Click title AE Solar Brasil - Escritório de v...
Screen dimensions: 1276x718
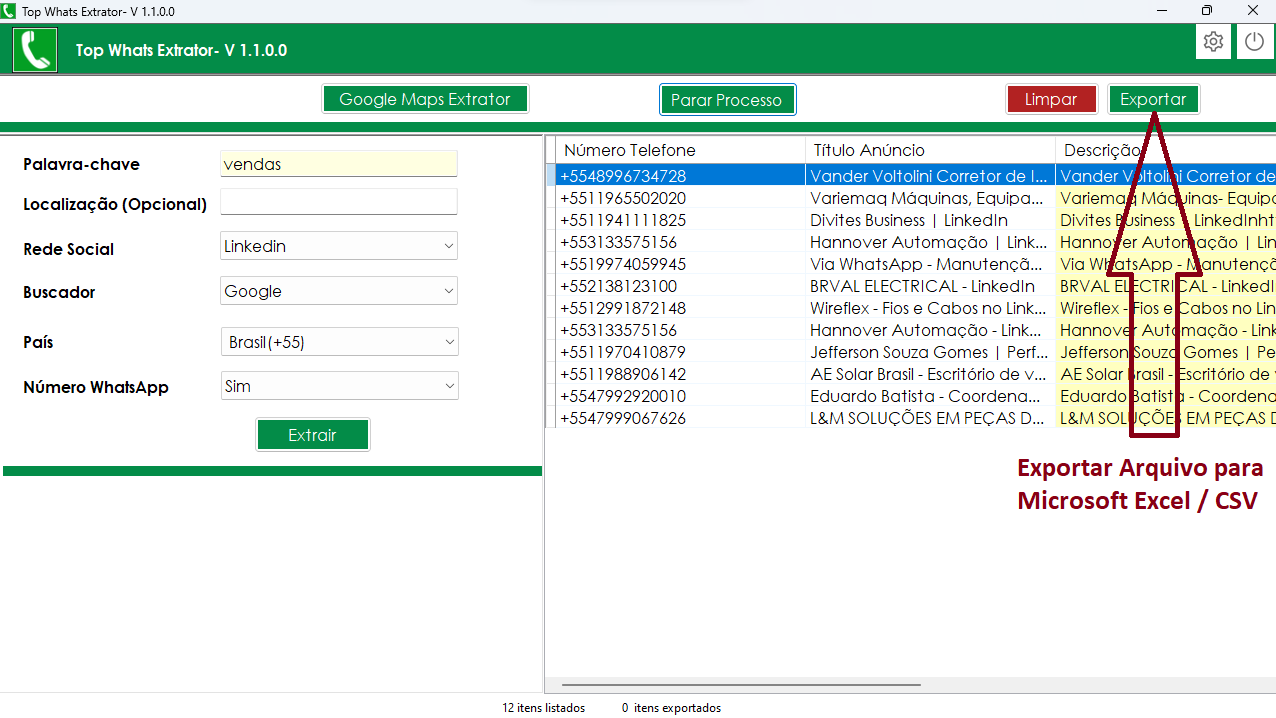click(929, 374)
